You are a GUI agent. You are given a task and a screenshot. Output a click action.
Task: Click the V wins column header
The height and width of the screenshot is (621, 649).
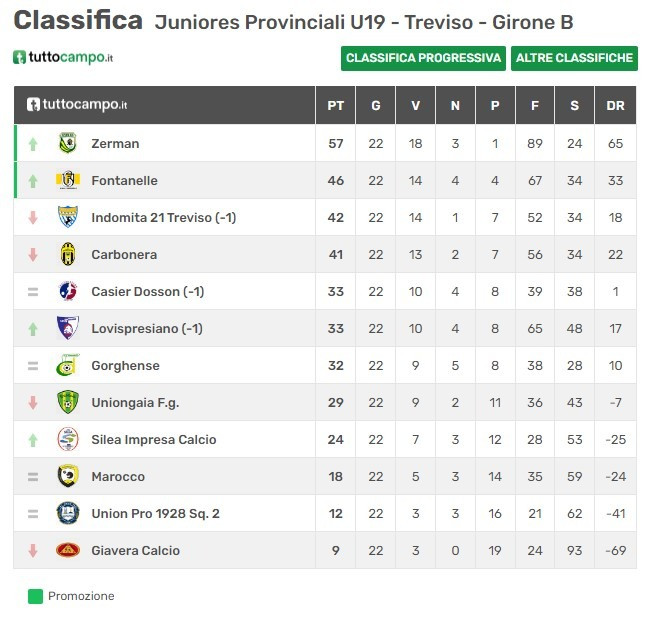[x=415, y=105]
